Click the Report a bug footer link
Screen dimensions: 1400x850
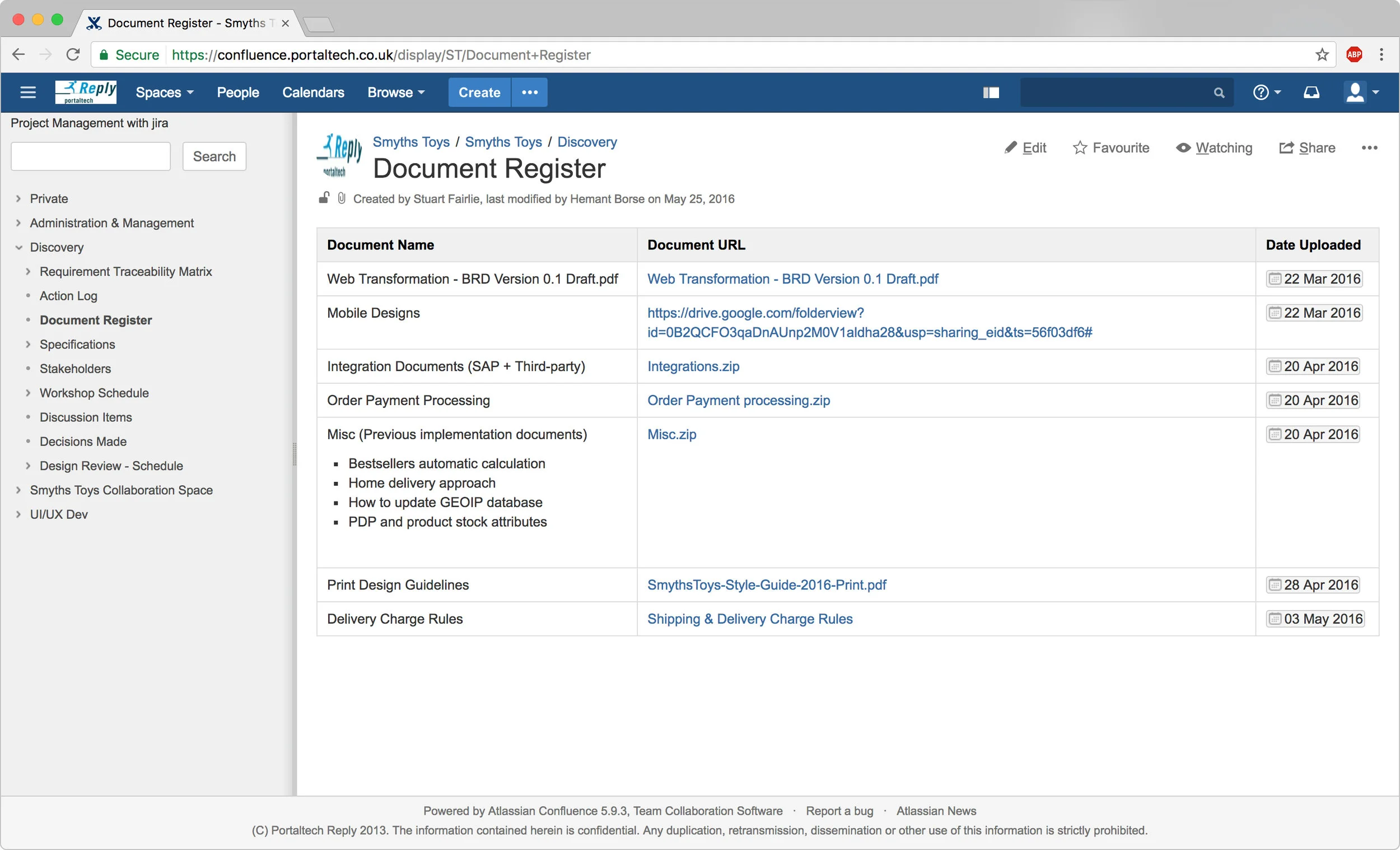pyautogui.click(x=839, y=811)
